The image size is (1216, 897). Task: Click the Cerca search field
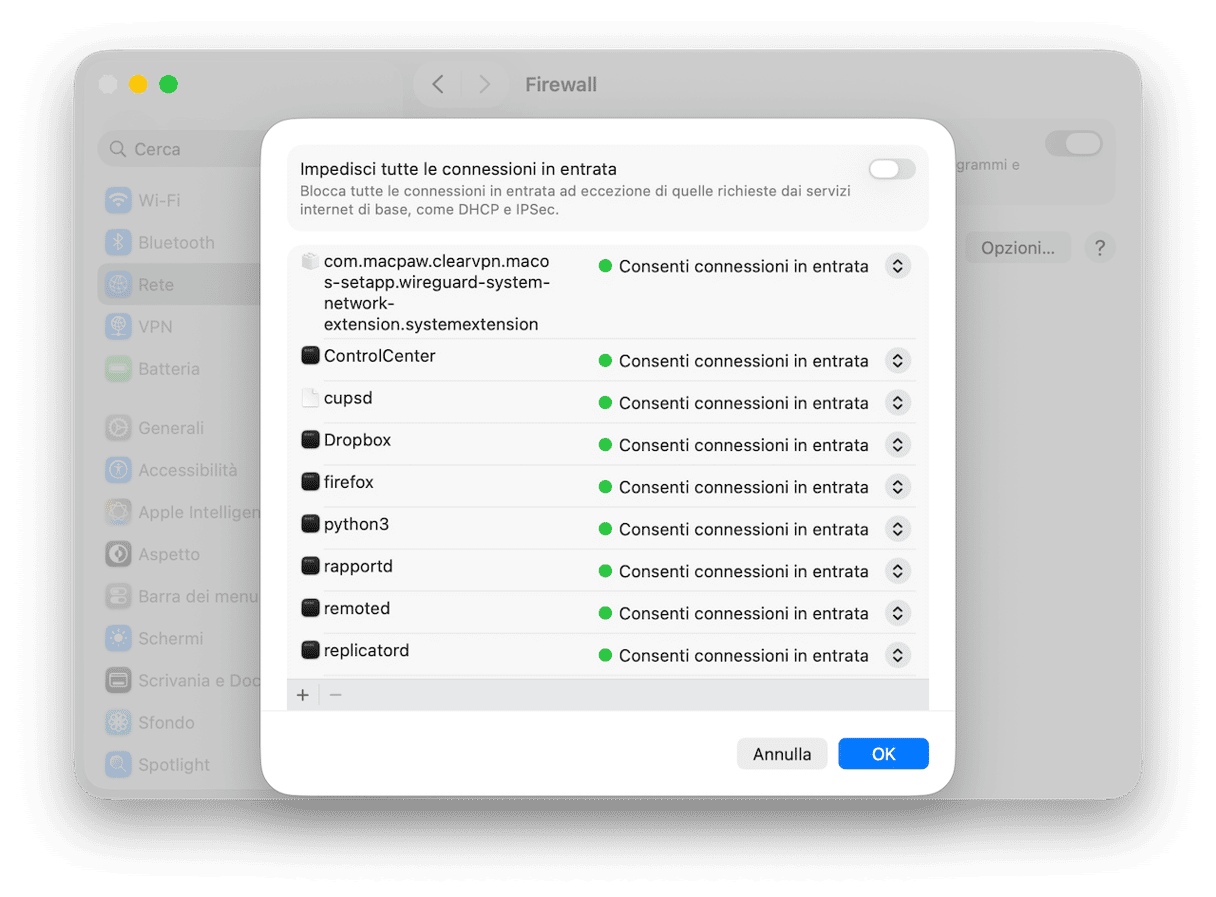[180, 149]
